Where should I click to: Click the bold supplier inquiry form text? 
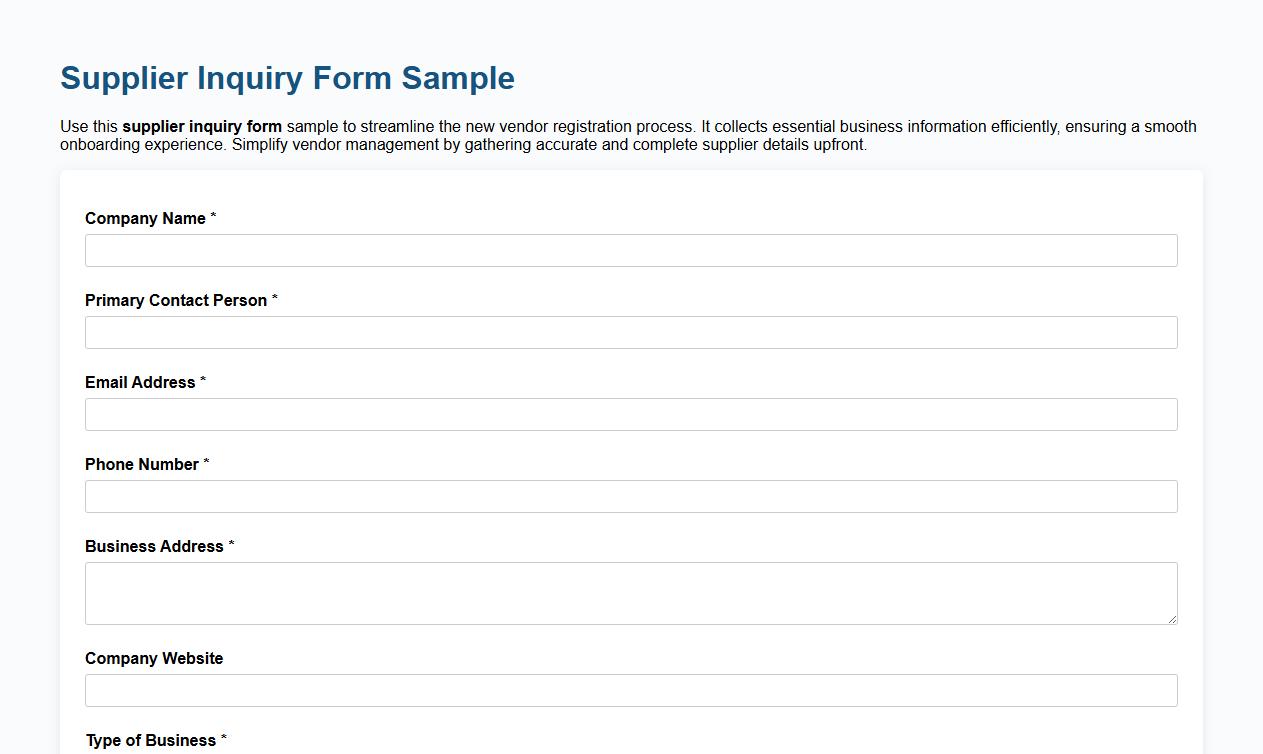pos(202,127)
